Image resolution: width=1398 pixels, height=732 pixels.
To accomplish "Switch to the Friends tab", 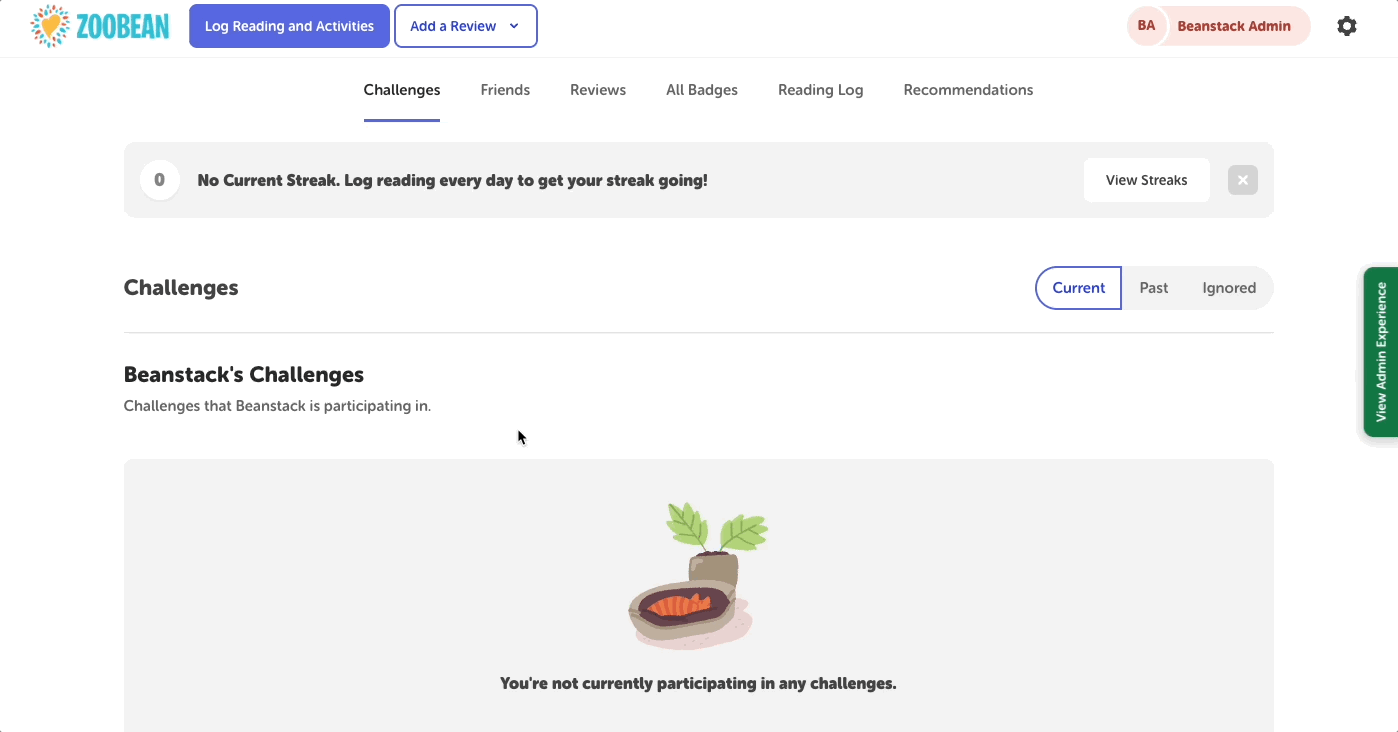I will point(505,89).
